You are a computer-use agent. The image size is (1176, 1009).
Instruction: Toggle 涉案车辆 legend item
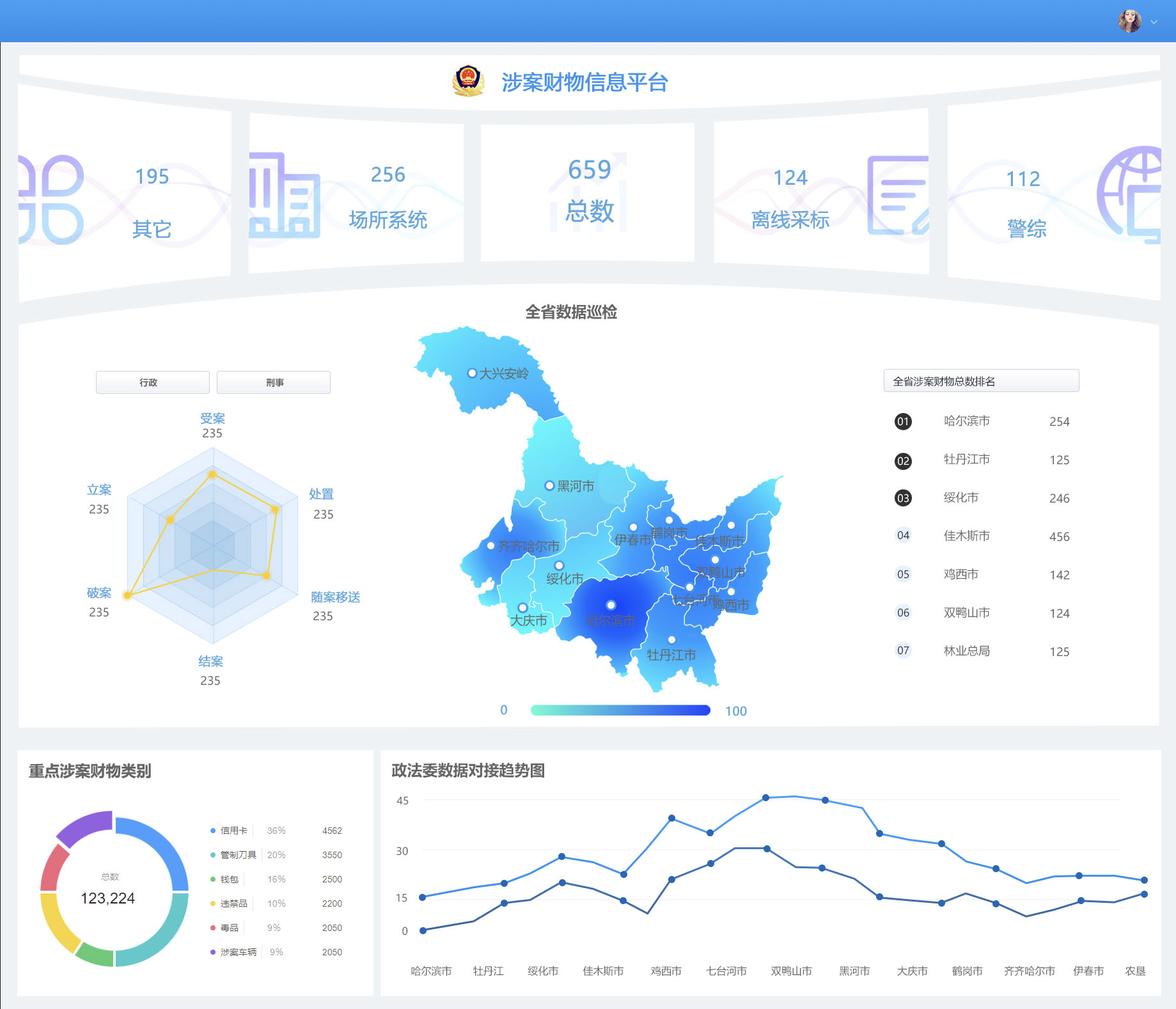pyautogui.click(x=238, y=952)
